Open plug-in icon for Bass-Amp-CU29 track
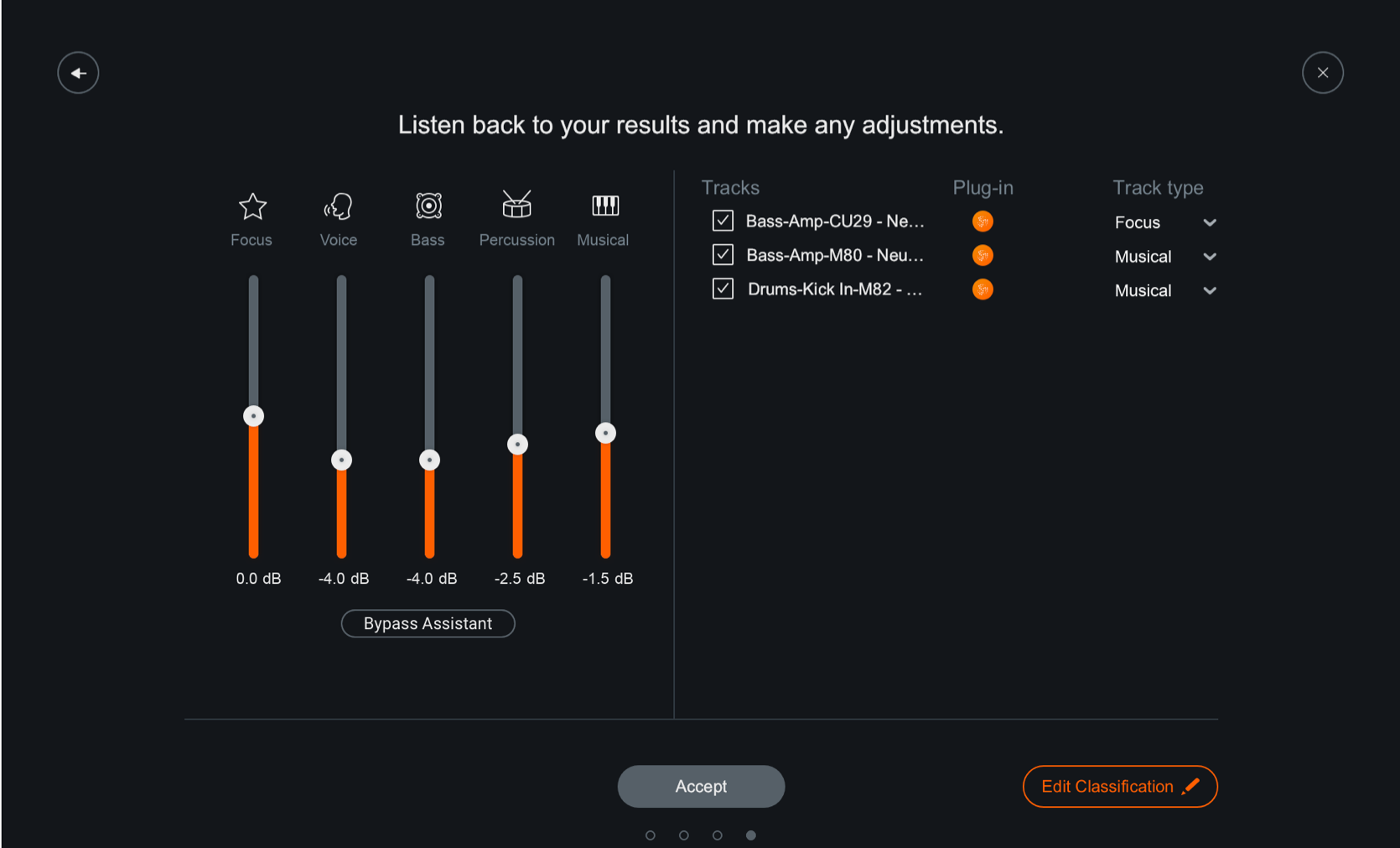Screen dimensions: 1400x848 983,221
